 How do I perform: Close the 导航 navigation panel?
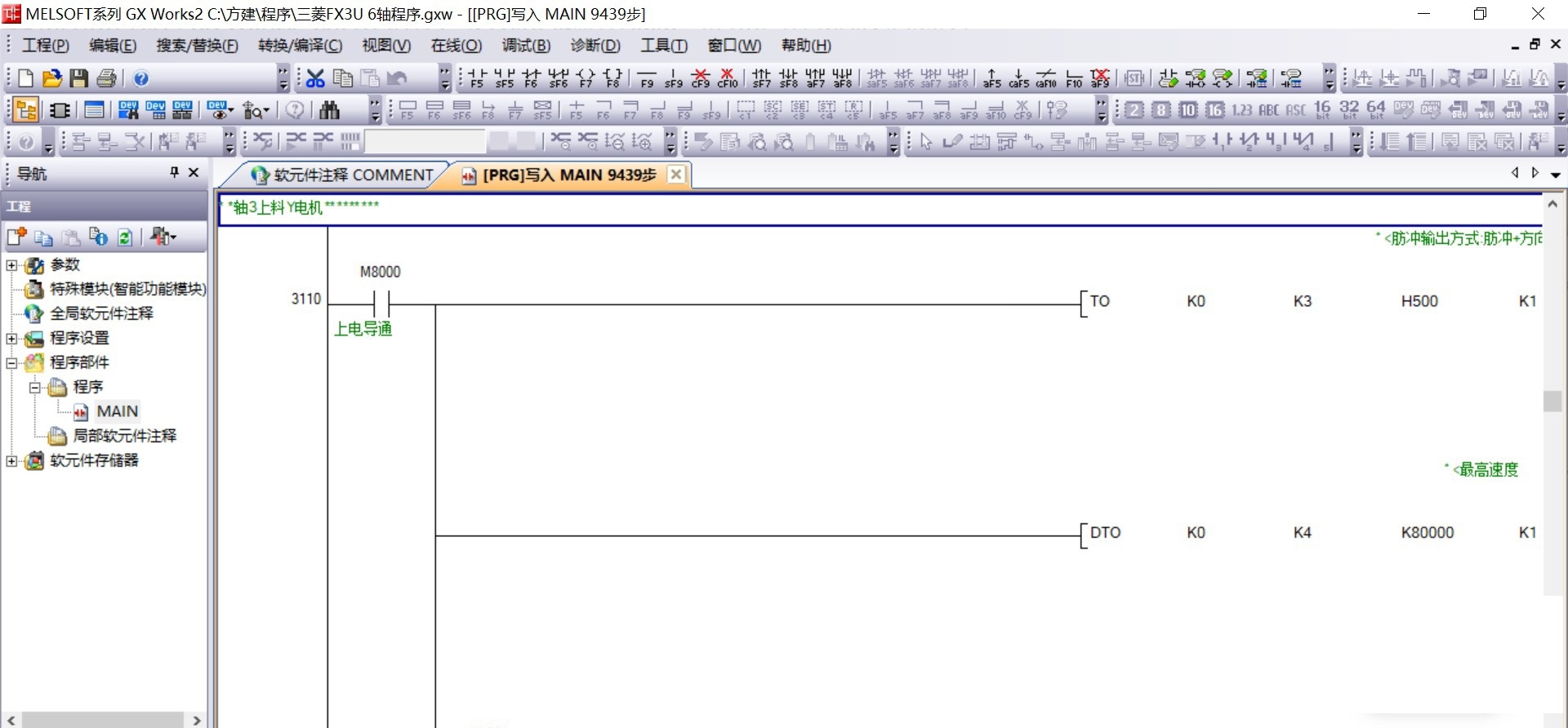click(194, 172)
